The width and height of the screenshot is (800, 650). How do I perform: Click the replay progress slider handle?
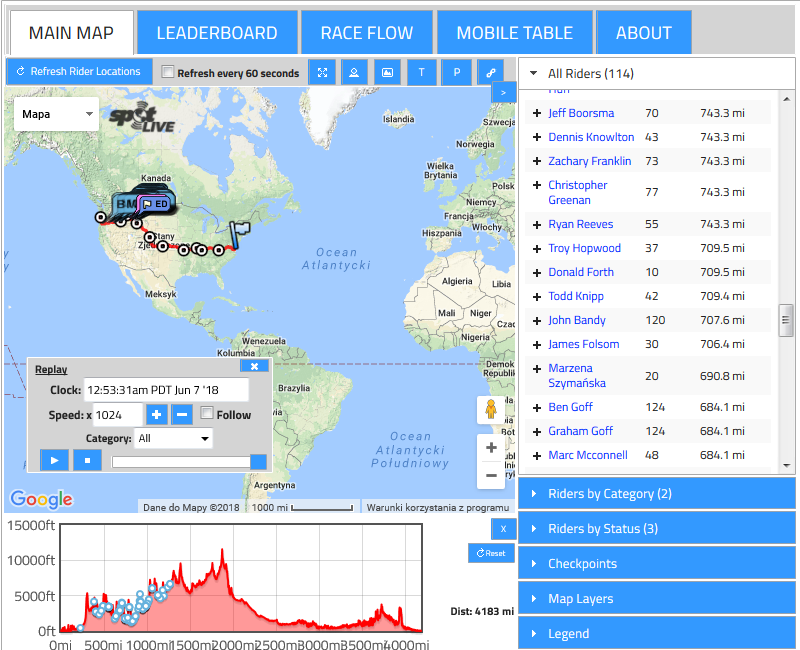point(258,462)
